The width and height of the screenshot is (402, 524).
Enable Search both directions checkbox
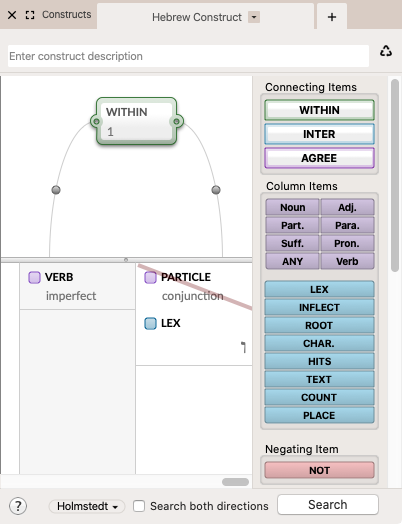pyautogui.click(x=139, y=506)
